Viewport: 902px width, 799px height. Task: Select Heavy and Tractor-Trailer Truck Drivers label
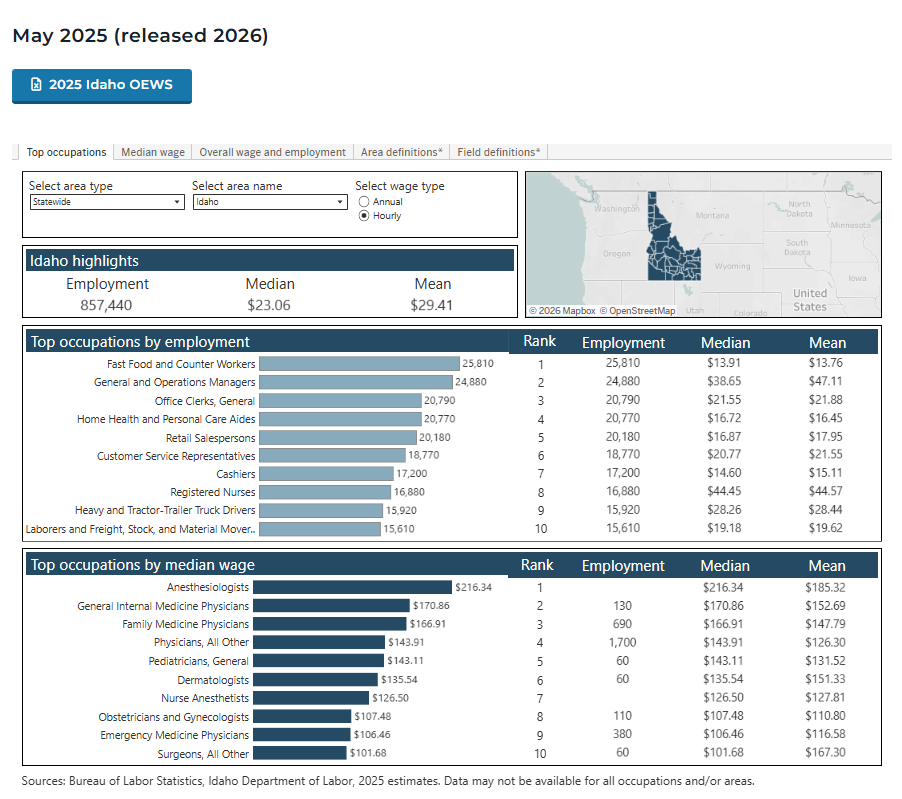click(x=165, y=510)
